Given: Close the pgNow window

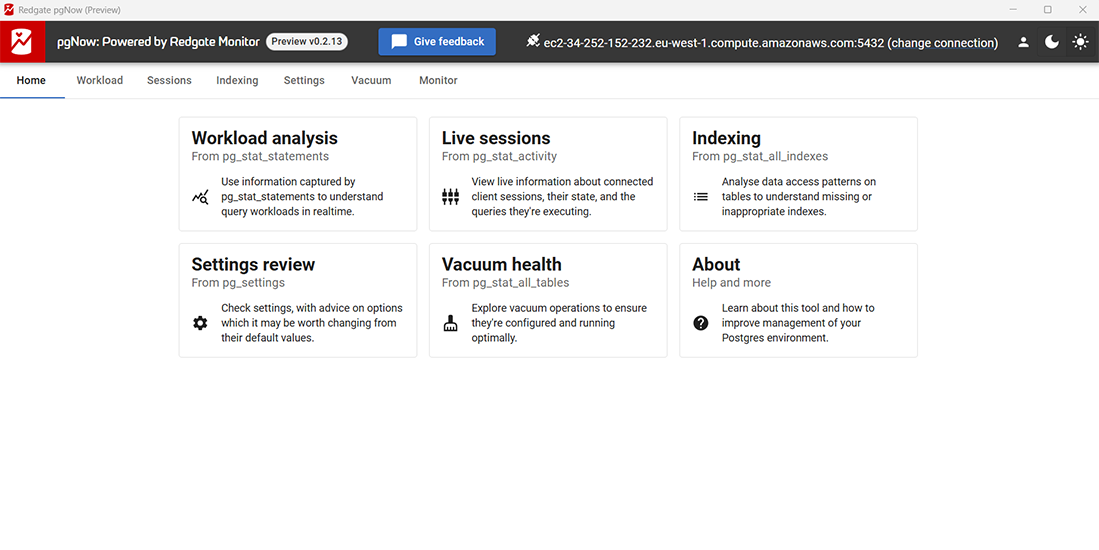Looking at the screenshot, I should click(1082, 9).
